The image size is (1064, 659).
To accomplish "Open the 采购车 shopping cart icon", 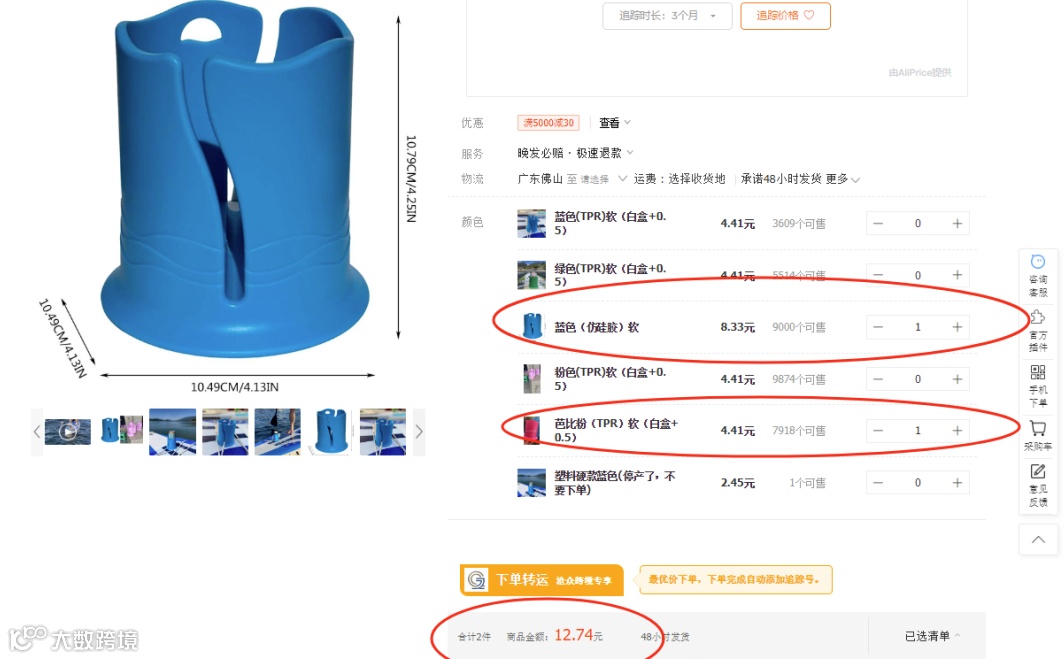I will pyautogui.click(x=1038, y=436).
